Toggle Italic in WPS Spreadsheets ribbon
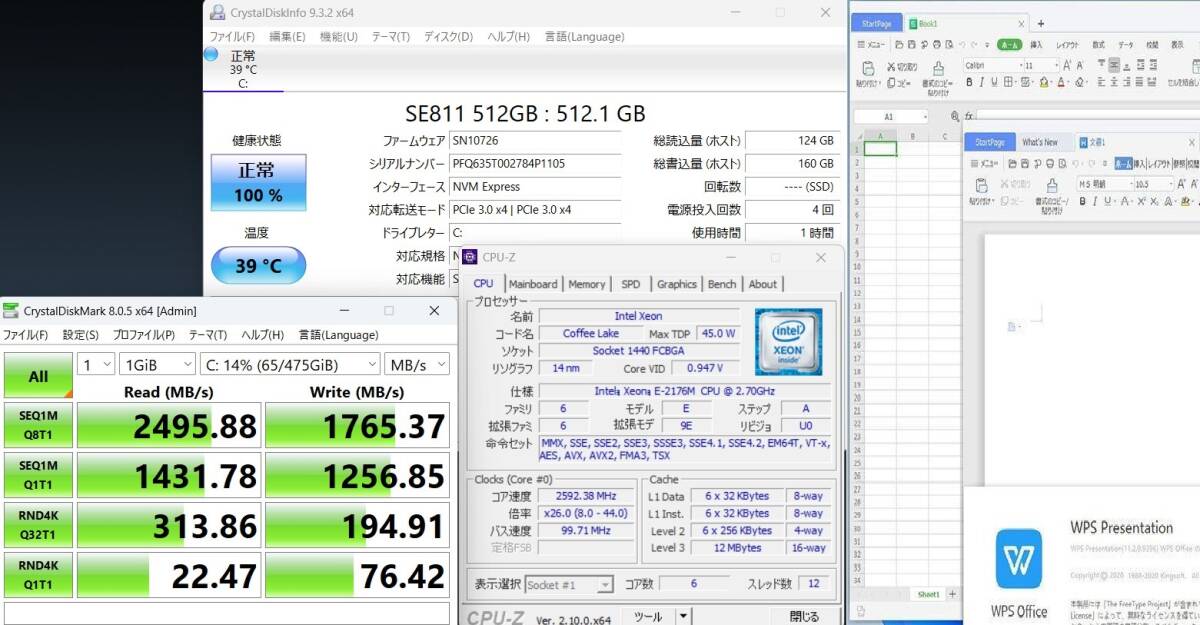This screenshot has width=1200, height=625. tap(982, 82)
